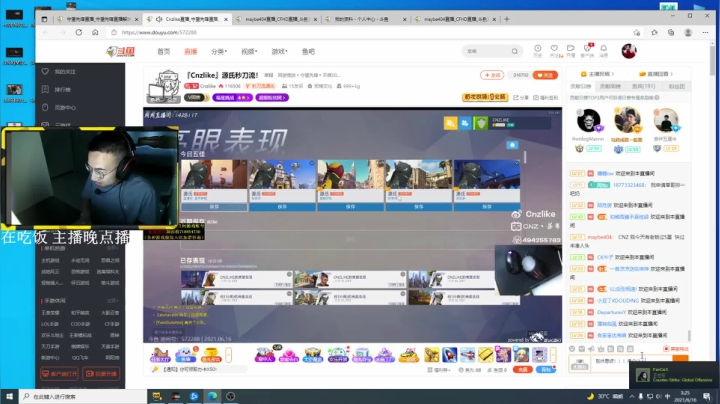The image size is (720, 404).
Task: Select the 直播 live nav item
Action: (190, 51)
